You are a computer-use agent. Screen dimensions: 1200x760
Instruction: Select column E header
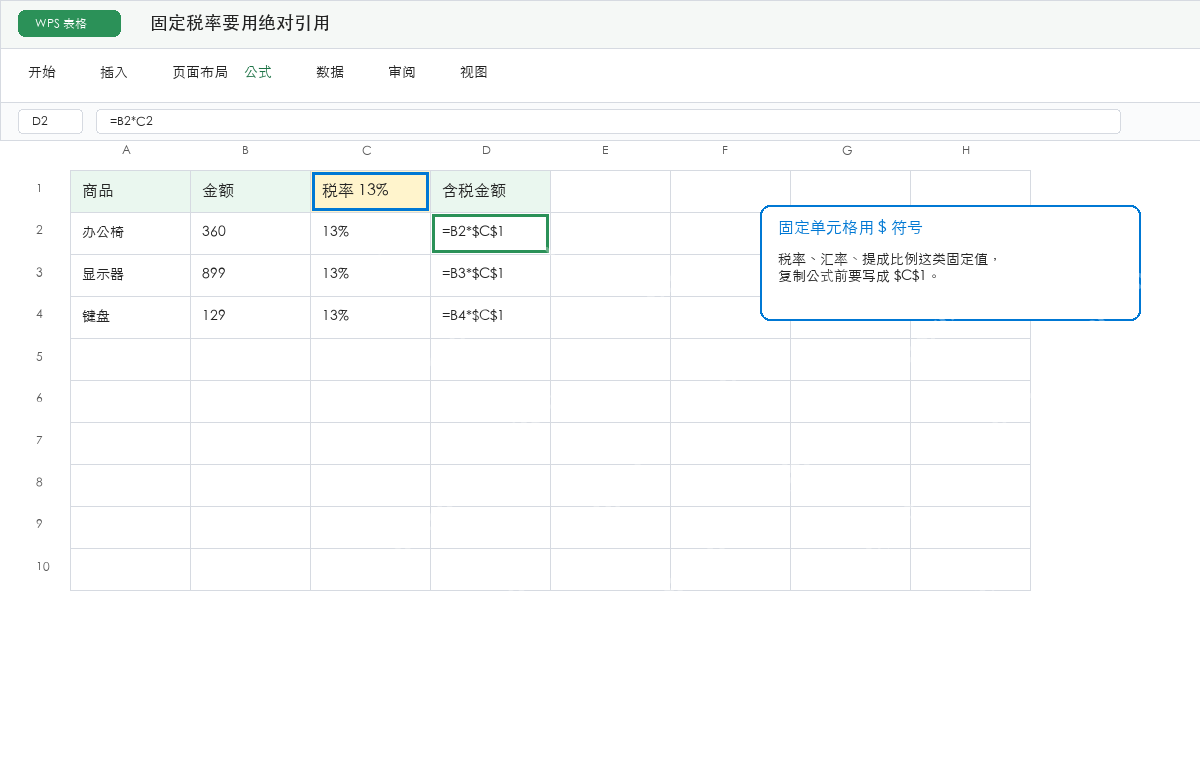click(x=606, y=151)
